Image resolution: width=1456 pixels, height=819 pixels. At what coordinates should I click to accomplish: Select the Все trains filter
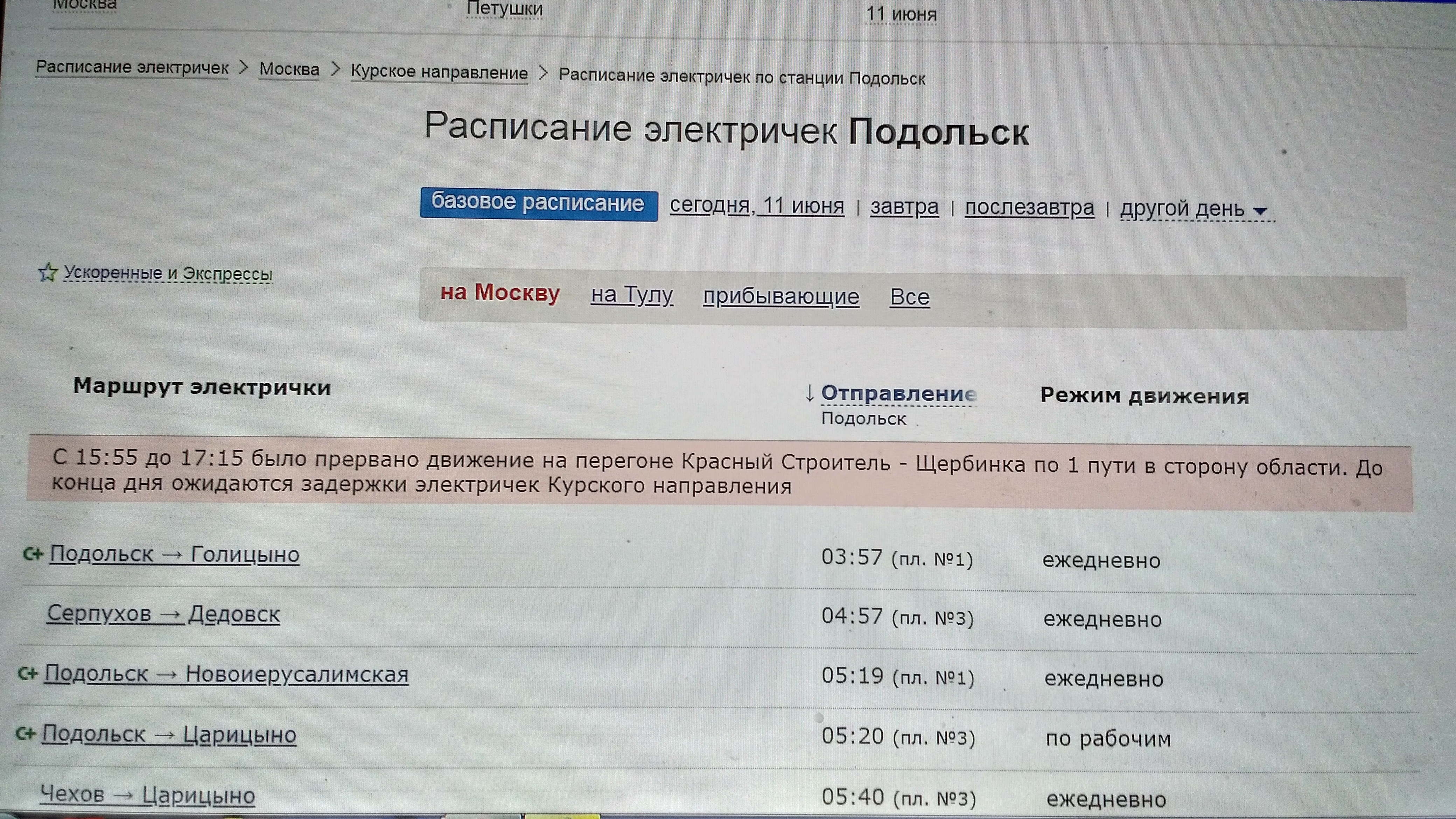tap(909, 297)
